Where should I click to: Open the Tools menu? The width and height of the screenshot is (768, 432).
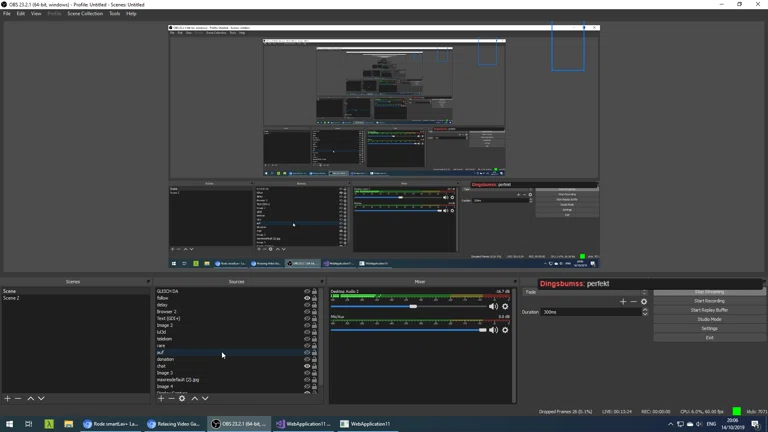click(114, 14)
